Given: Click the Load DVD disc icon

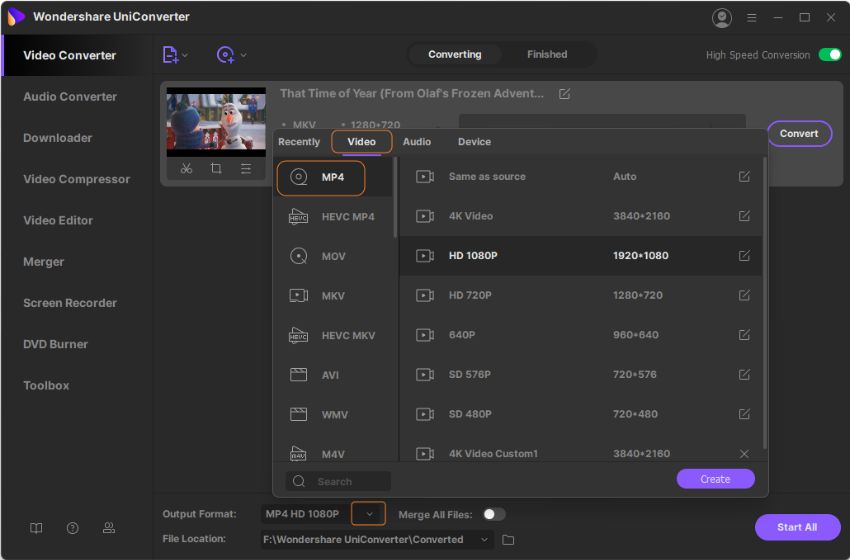Looking at the screenshot, I should 226,55.
